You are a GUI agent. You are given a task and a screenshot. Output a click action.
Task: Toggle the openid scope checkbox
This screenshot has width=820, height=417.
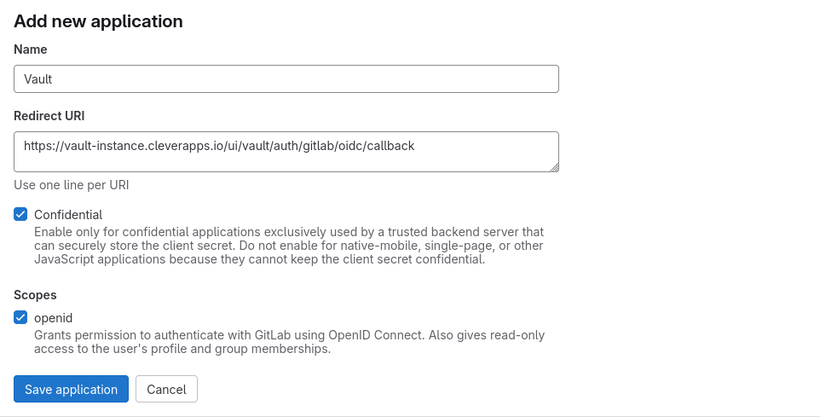click(21, 318)
